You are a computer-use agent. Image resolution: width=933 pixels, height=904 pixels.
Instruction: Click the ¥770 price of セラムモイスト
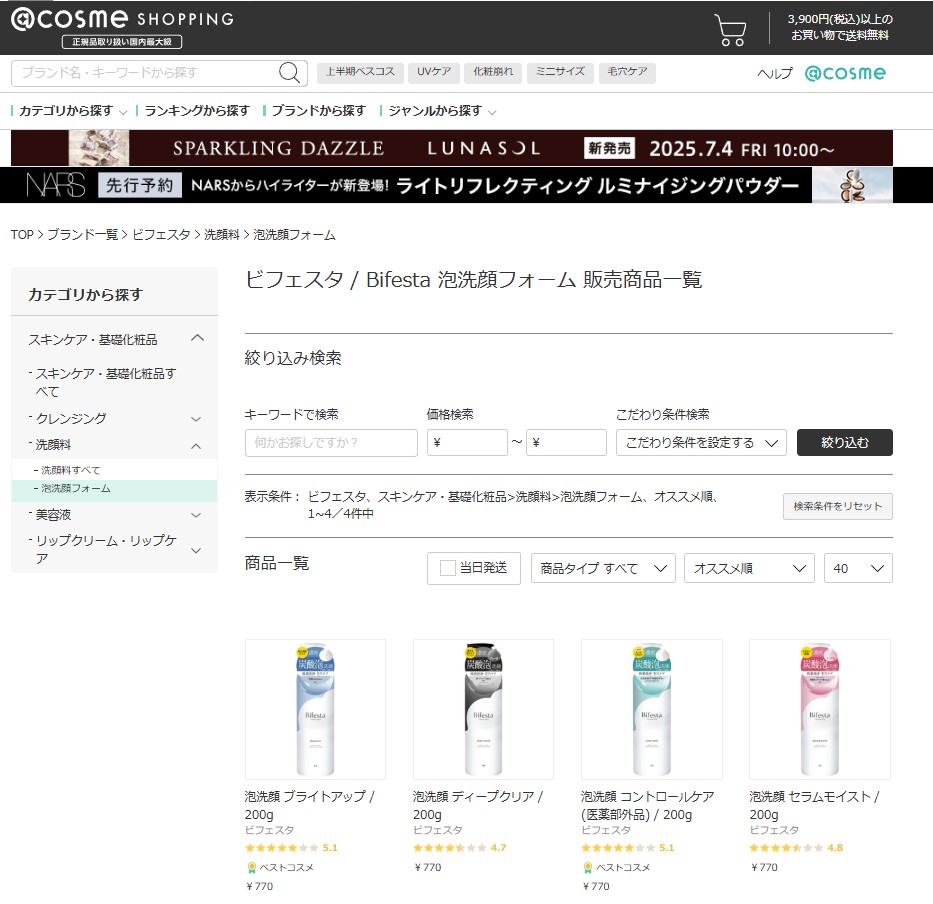click(764, 867)
